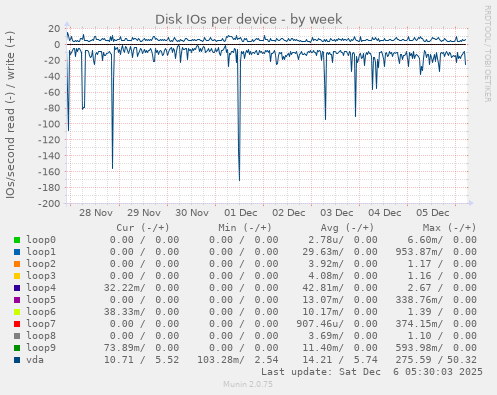Click the -100 y-axis label
Screen dimensions: 497x395
pos(49,124)
